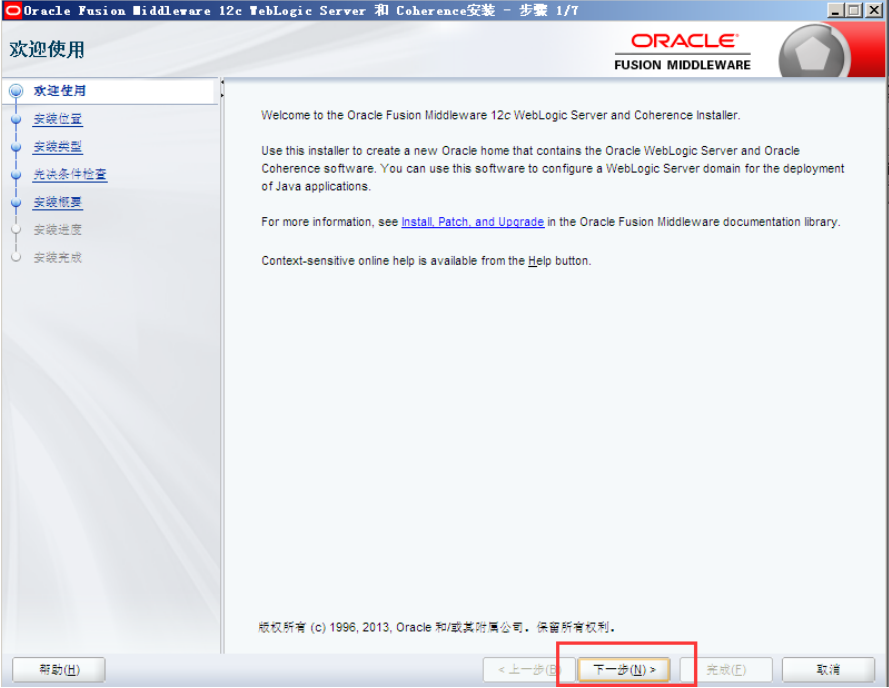Click the 取消 cancel button
The height and width of the screenshot is (688, 889).
[x=828, y=670]
